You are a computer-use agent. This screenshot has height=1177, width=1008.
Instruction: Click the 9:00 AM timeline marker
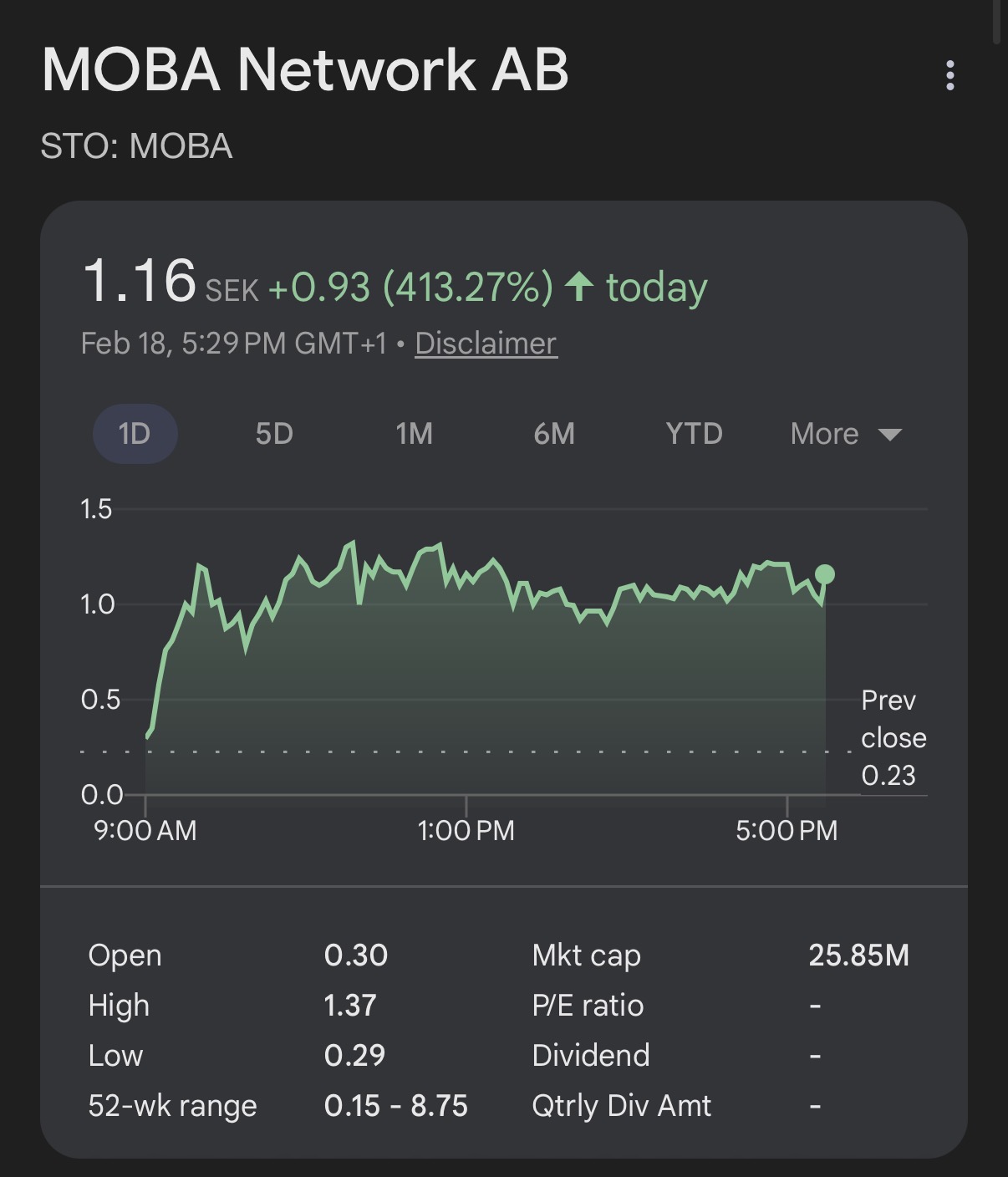point(145,830)
